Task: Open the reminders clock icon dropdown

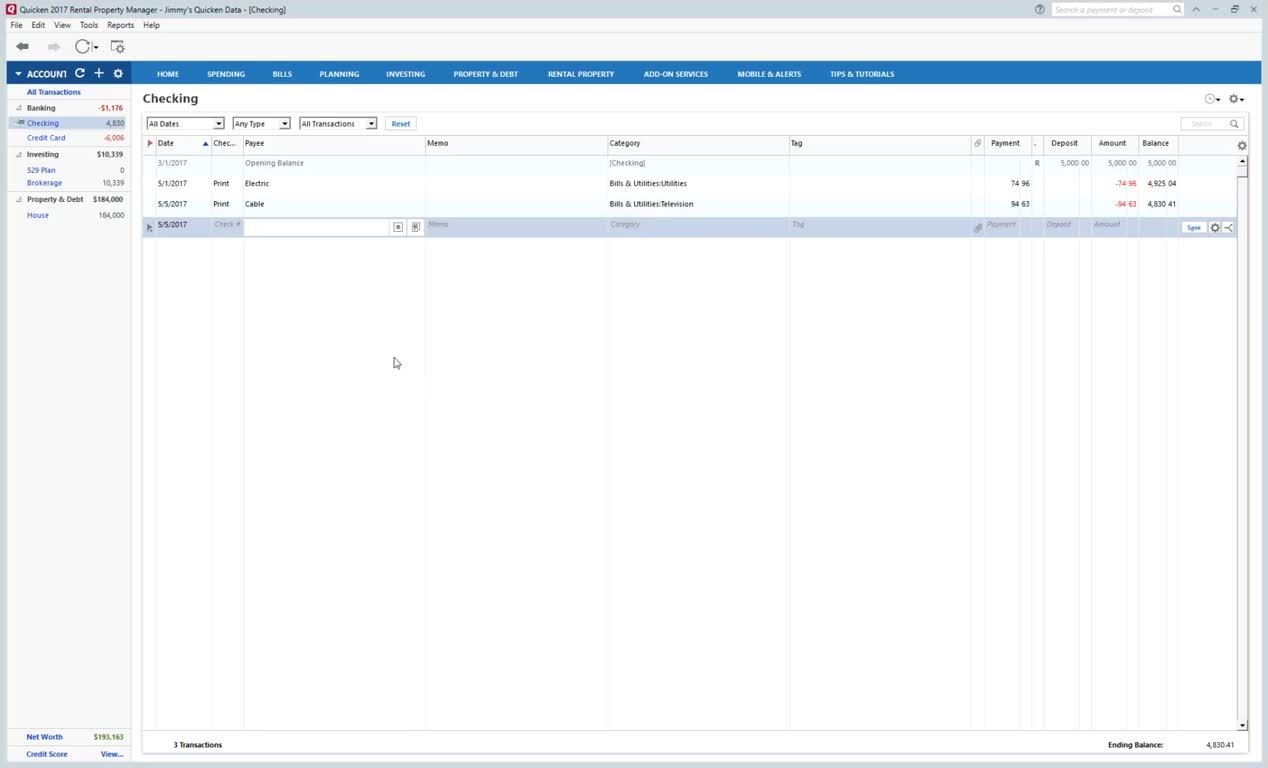Action: tap(1211, 99)
